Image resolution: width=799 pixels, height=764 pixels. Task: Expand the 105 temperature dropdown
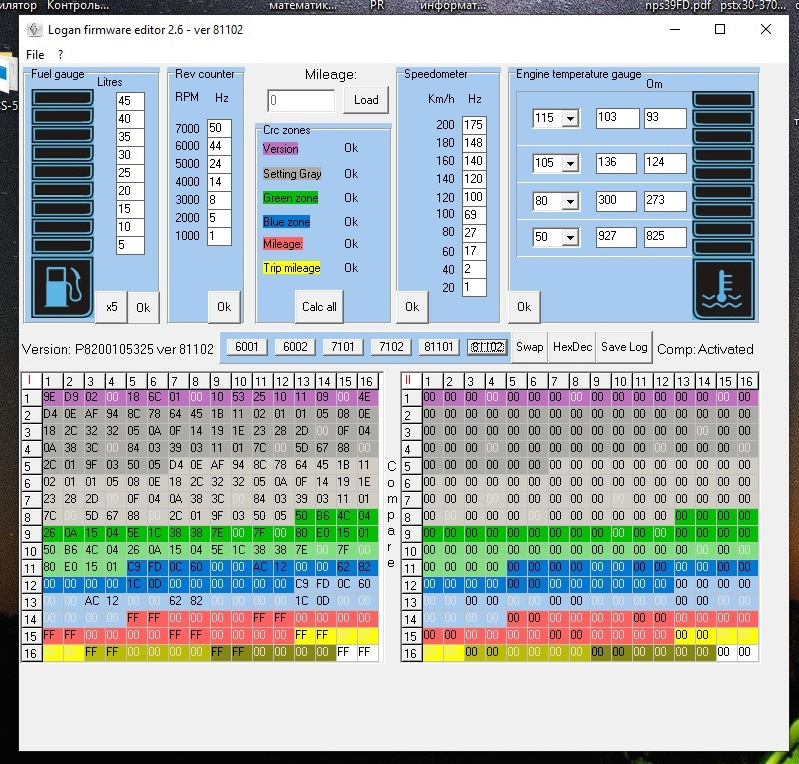[x=570, y=164]
